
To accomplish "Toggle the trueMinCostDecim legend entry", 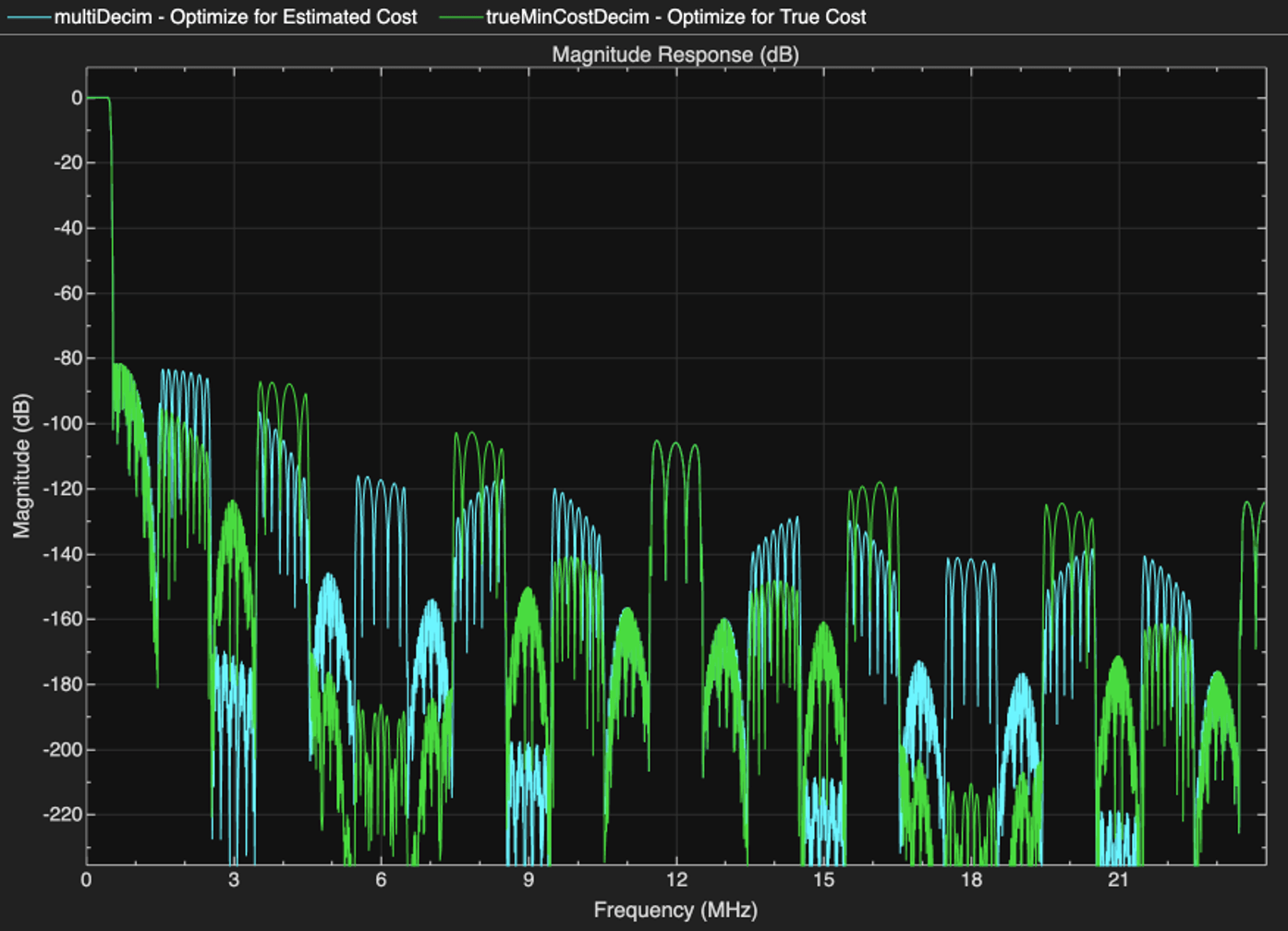I will click(x=675, y=17).
